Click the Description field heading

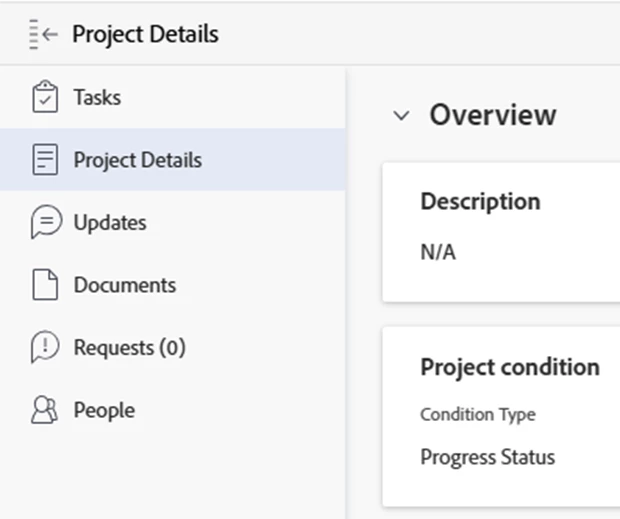click(x=480, y=201)
